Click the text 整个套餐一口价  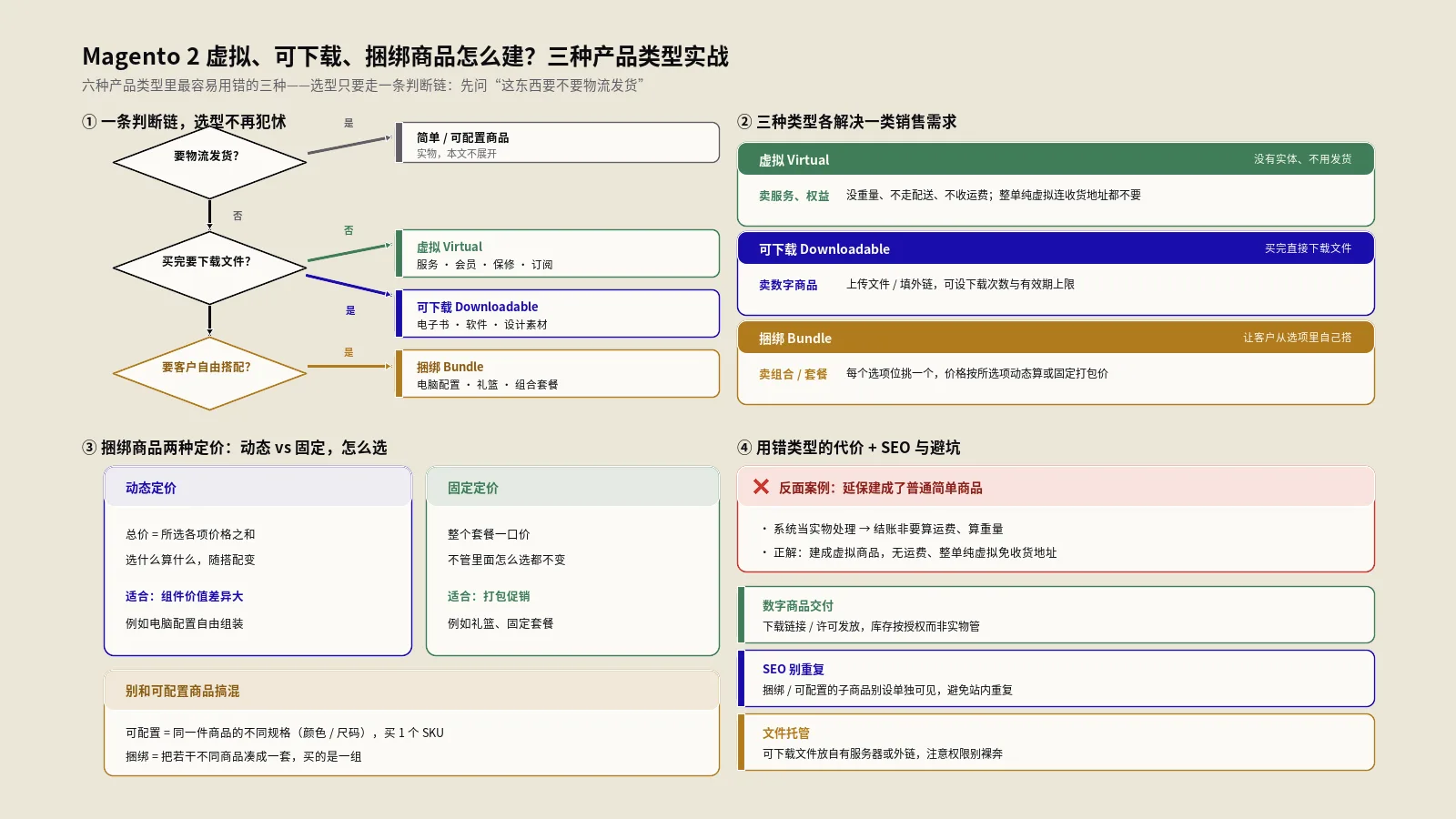tap(488, 534)
